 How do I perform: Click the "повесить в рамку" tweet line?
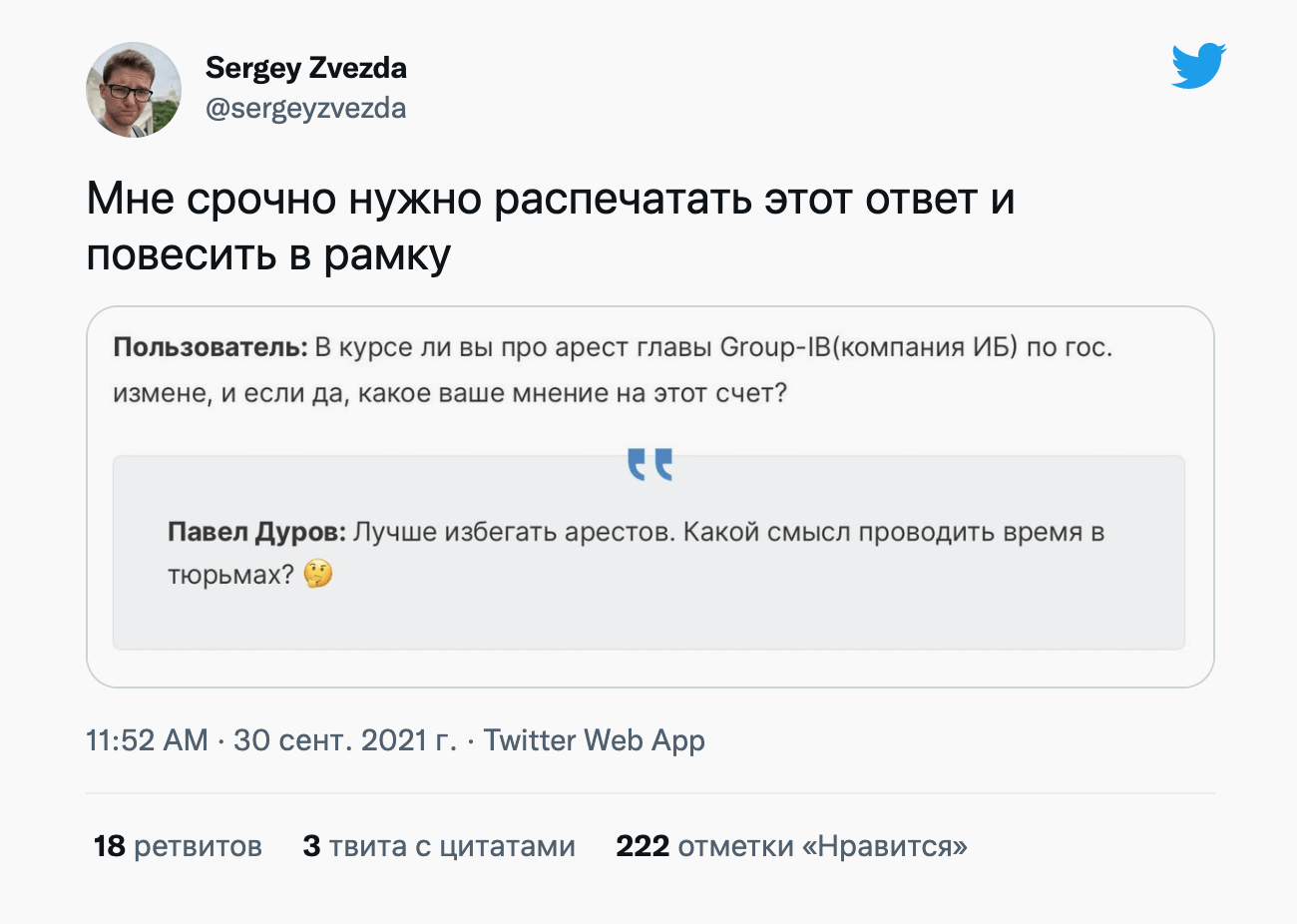click(x=268, y=255)
